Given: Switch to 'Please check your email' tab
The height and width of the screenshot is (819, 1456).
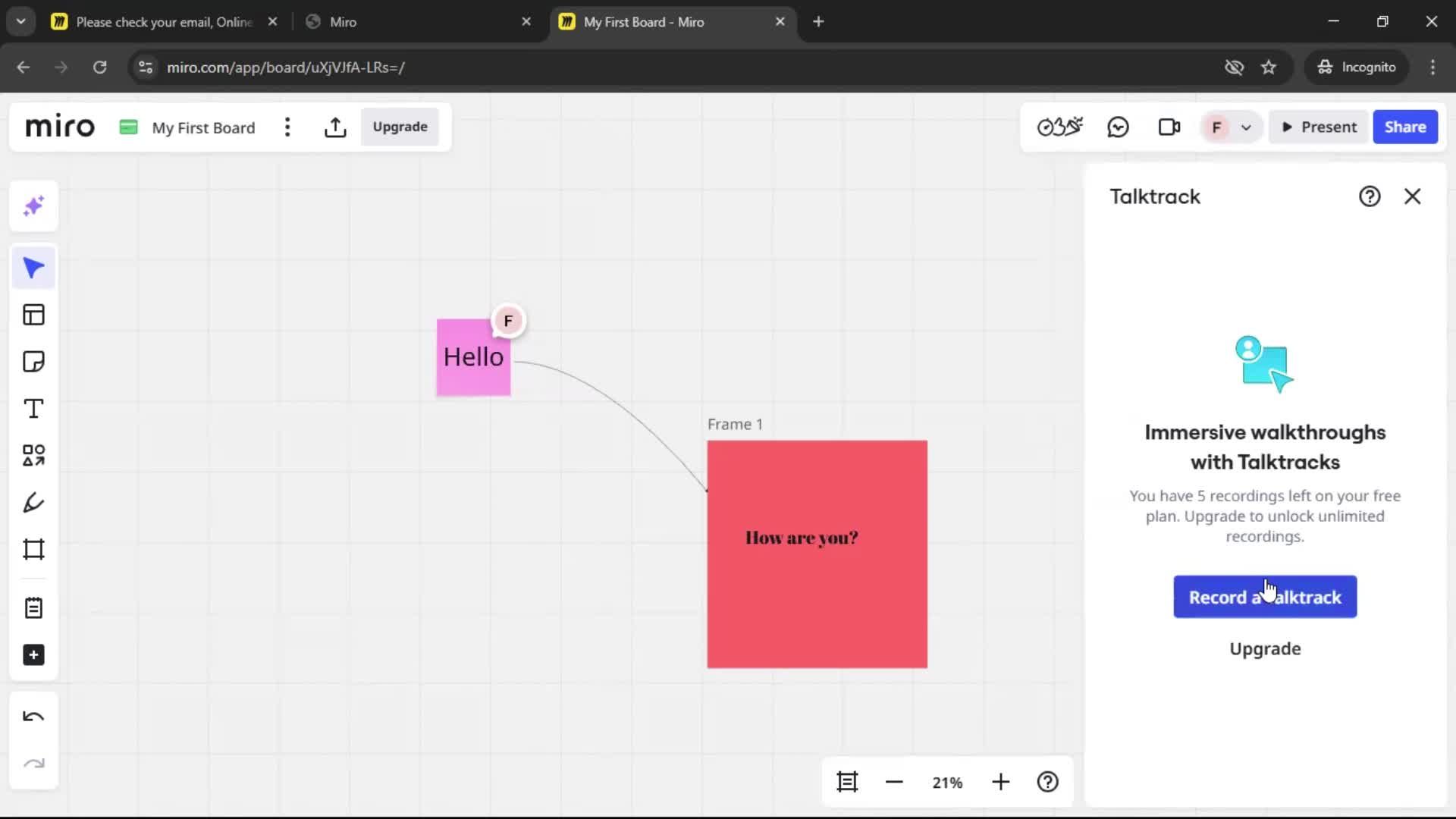Looking at the screenshot, I should coord(163,22).
